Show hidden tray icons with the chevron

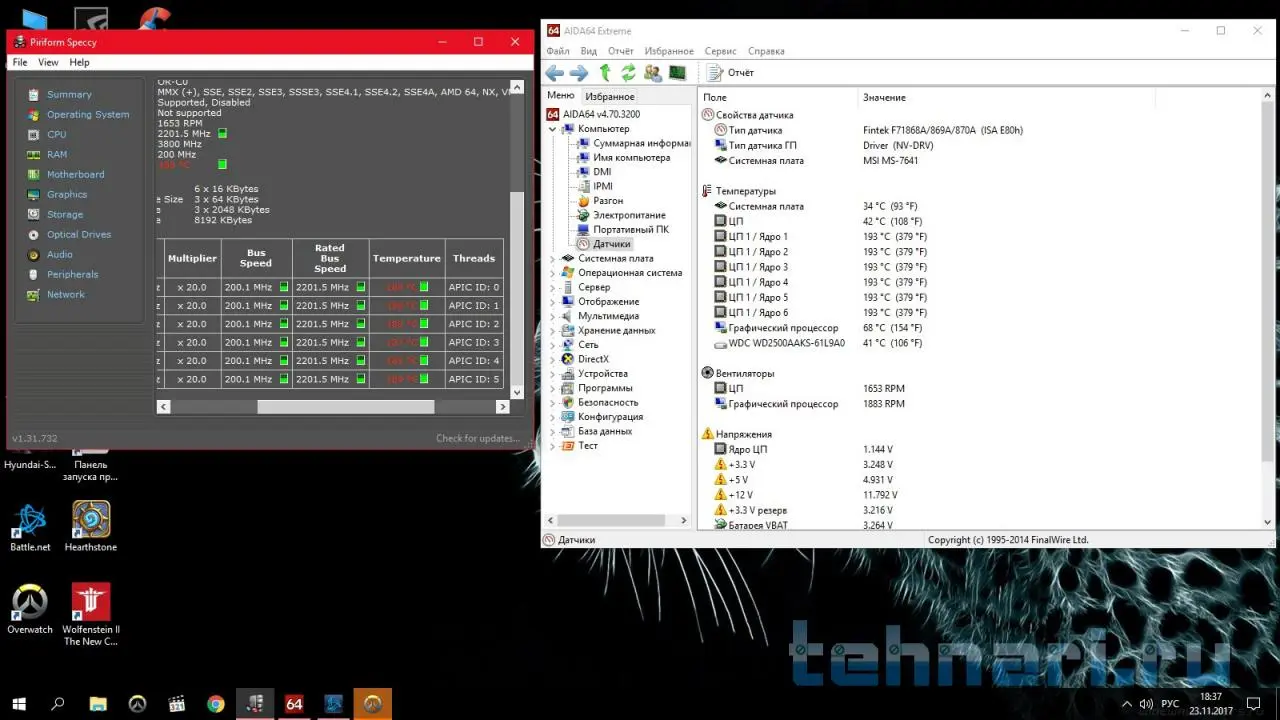tap(1127, 704)
